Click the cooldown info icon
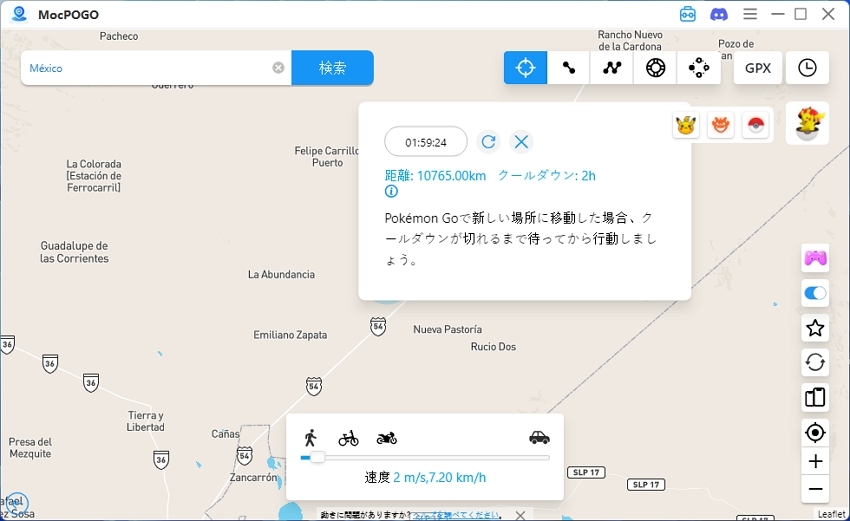The image size is (850, 521). pos(391,191)
